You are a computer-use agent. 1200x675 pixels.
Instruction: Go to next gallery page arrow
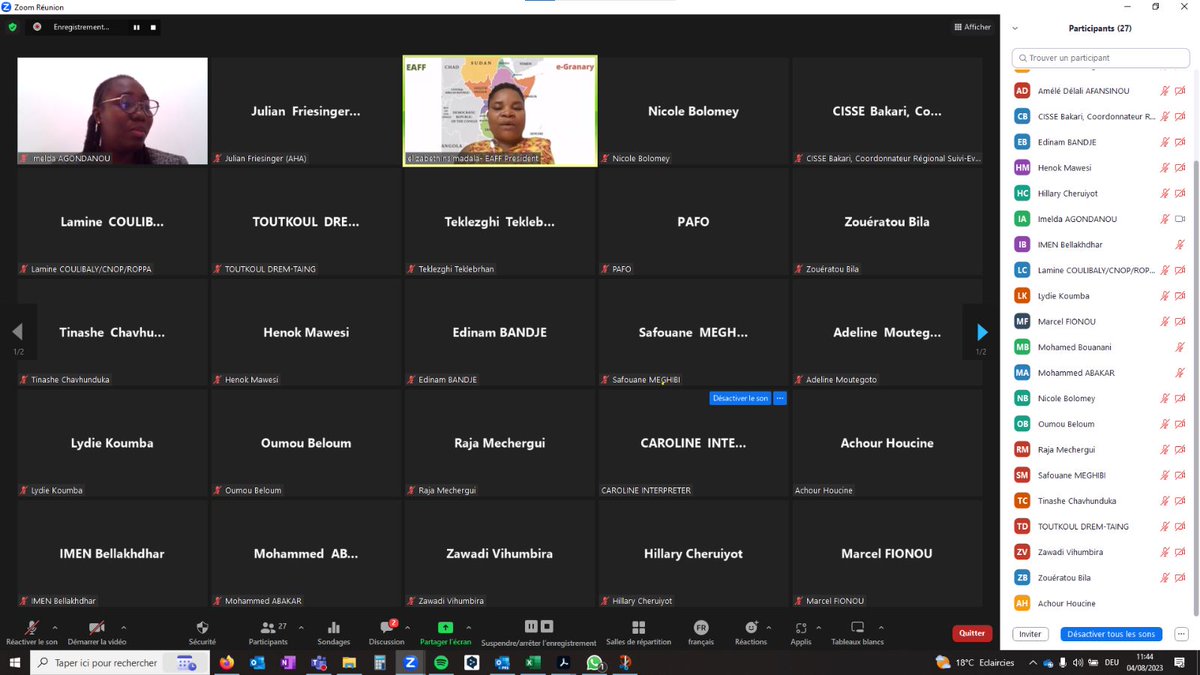[982, 332]
